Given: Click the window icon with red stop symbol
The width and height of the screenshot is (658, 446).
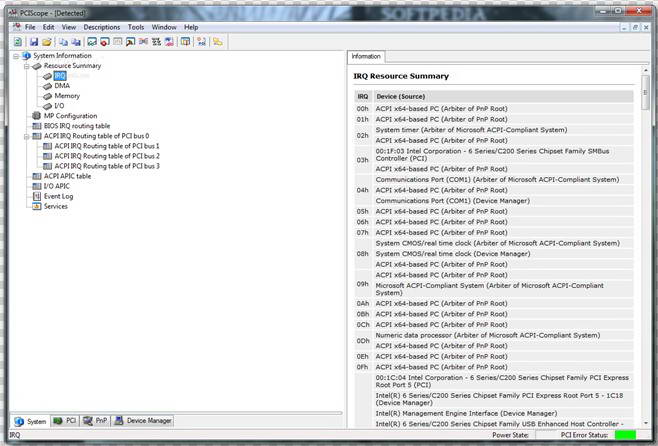Looking at the screenshot, I should pyautogui.click(x=105, y=42).
